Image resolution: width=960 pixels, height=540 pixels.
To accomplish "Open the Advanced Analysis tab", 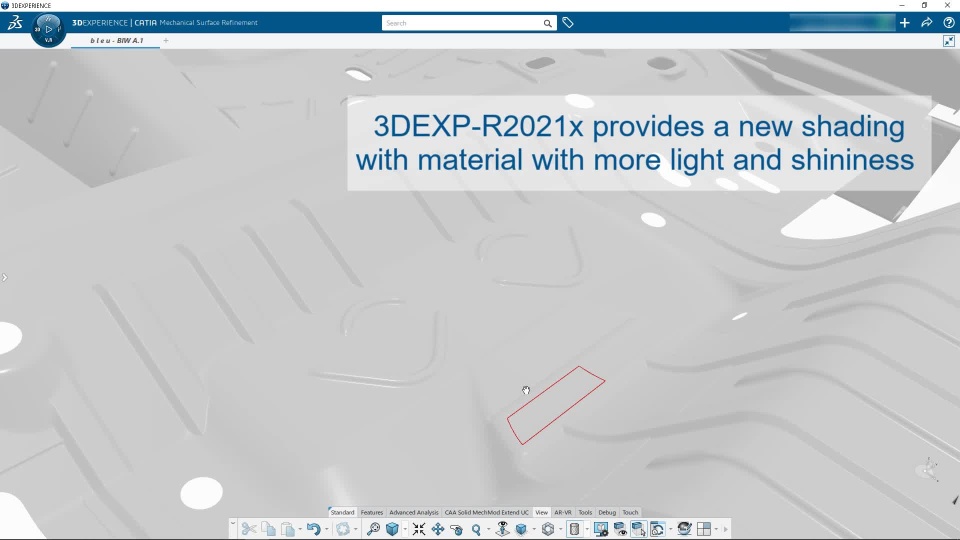I will coord(414,512).
